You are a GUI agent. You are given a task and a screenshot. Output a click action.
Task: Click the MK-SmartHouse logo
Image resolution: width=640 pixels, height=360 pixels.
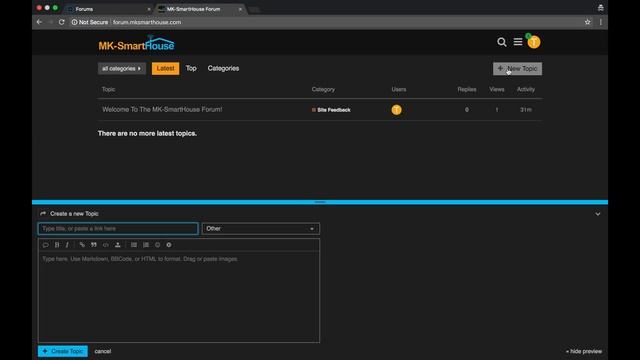pos(136,43)
